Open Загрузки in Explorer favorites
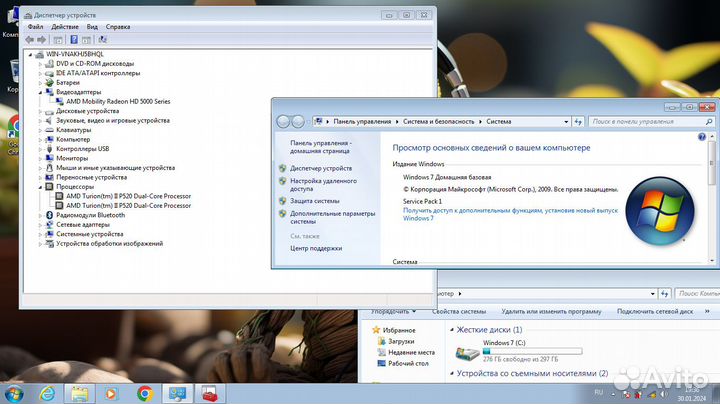Screen dimensions: 720x404 click(401, 342)
